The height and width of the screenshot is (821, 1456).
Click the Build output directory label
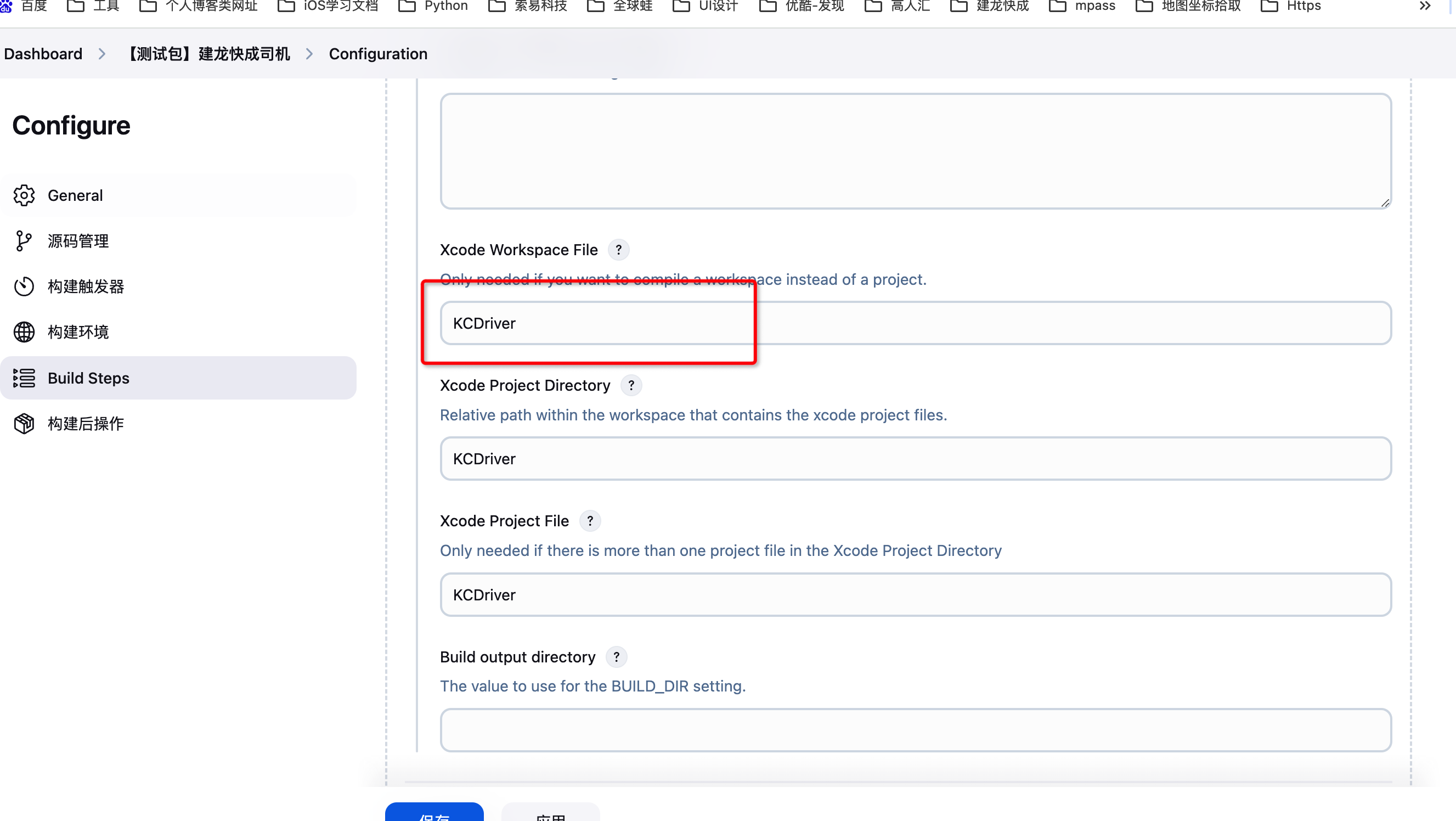(517, 657)
